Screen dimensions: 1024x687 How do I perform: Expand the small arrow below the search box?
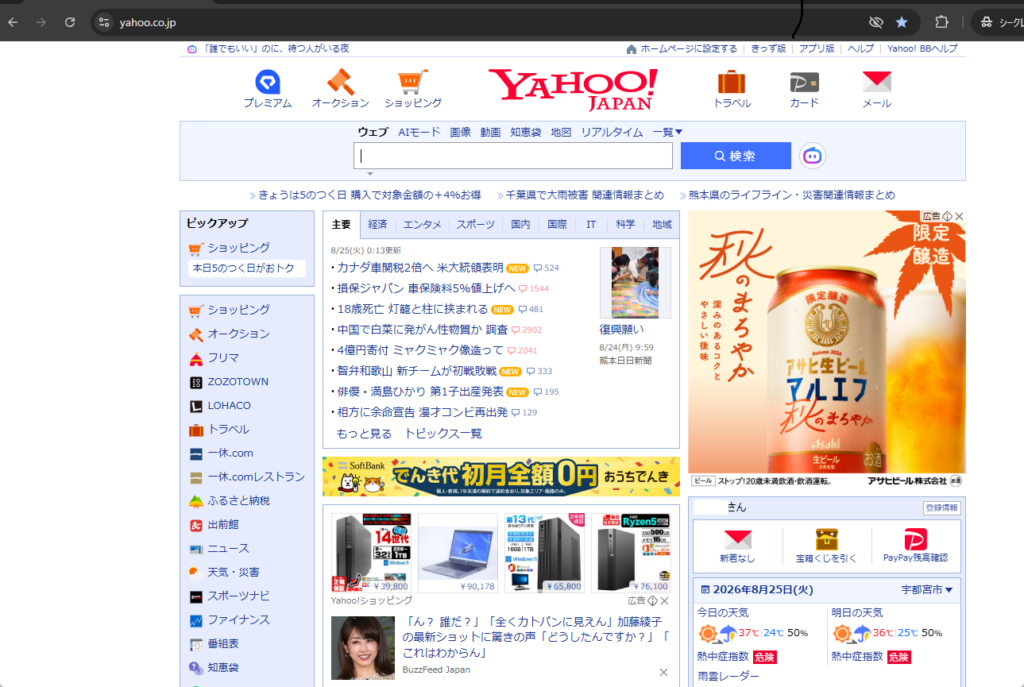click(x=370, y=174)
